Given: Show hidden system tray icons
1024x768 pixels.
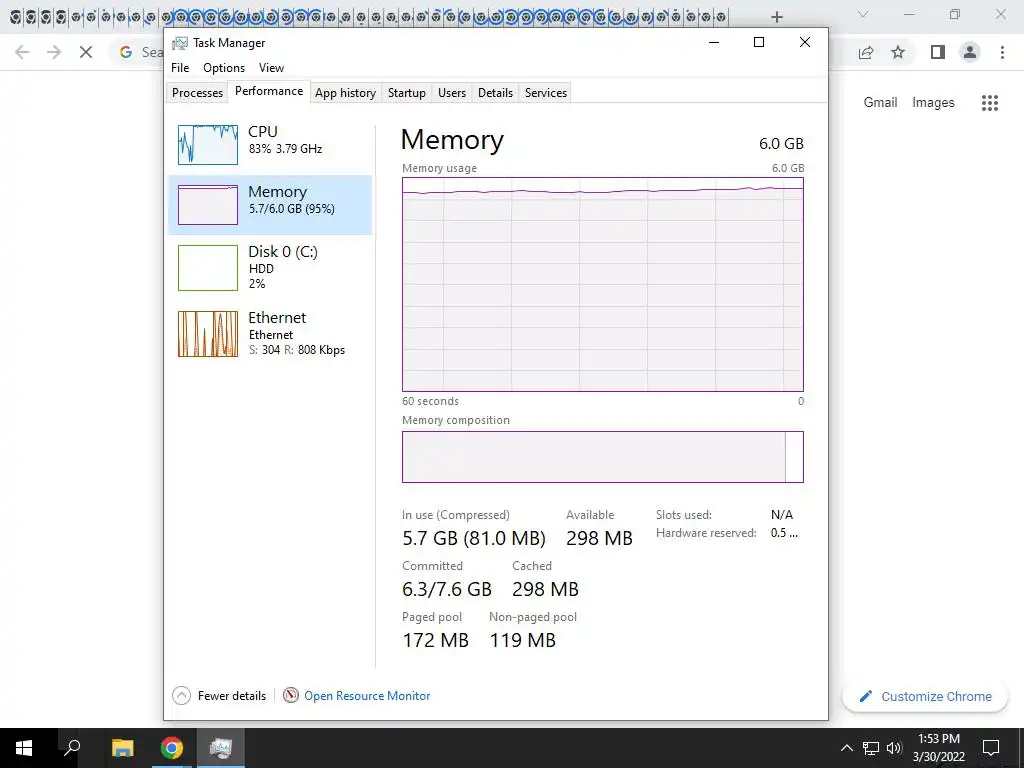Looking at the screenshot, I should pos(846,748).
